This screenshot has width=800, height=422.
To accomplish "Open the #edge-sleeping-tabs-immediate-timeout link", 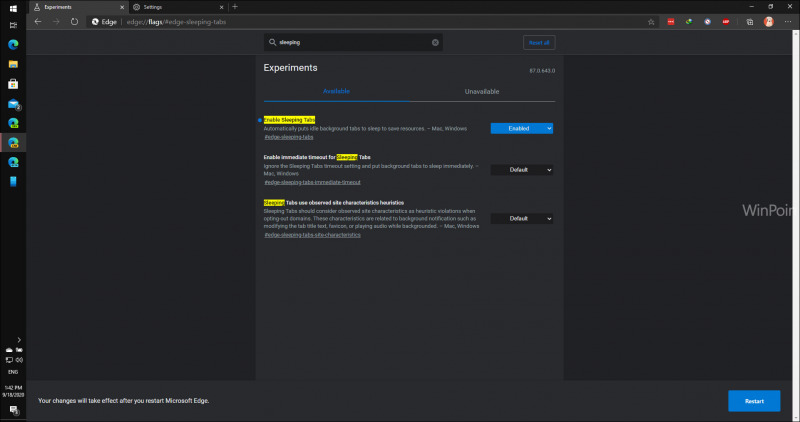I will point(312,182).
